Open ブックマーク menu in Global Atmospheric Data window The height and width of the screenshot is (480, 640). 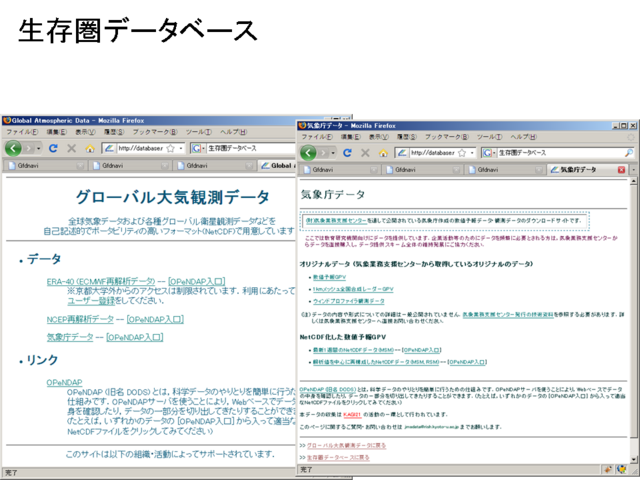tap(155, 132)
